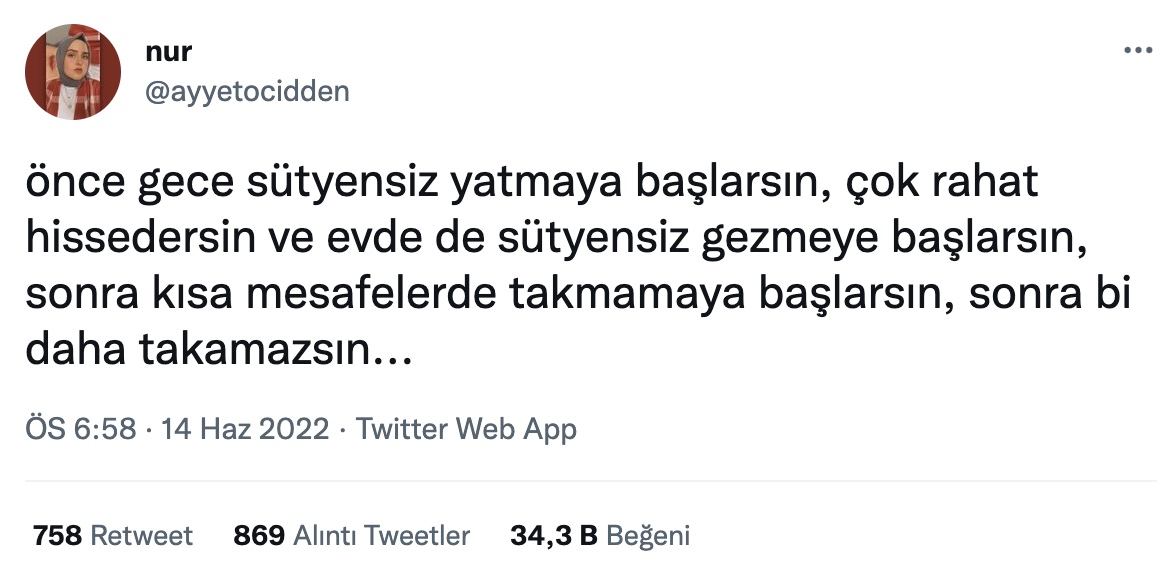Click the words "çok rahat" in the tweet
This screenshot has width=1176, height=572.
click(x=946, y=183)
